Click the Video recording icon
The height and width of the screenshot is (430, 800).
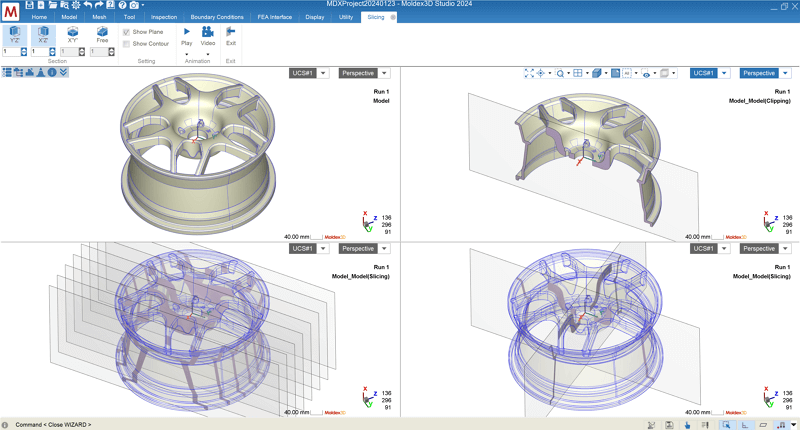pyautogui.click(x=208, y=35)
